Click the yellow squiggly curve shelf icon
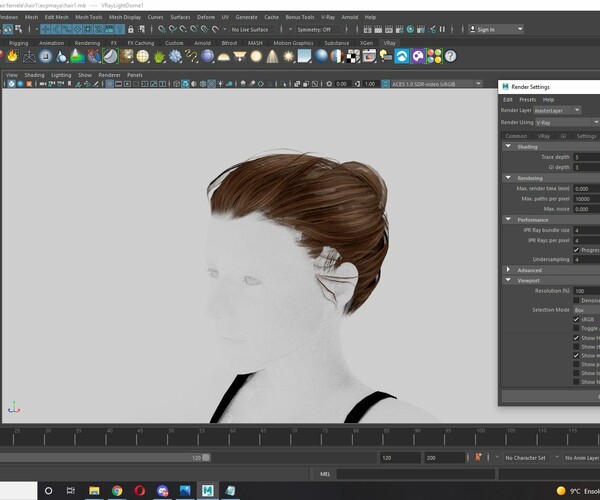600x500 pixels. pos(191,56)
